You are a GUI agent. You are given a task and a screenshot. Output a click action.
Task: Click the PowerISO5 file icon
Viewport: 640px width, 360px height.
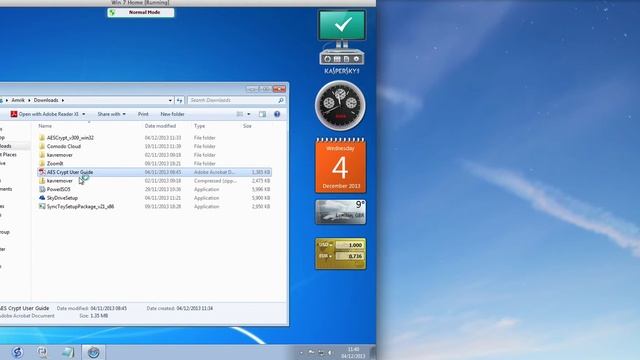42,189
